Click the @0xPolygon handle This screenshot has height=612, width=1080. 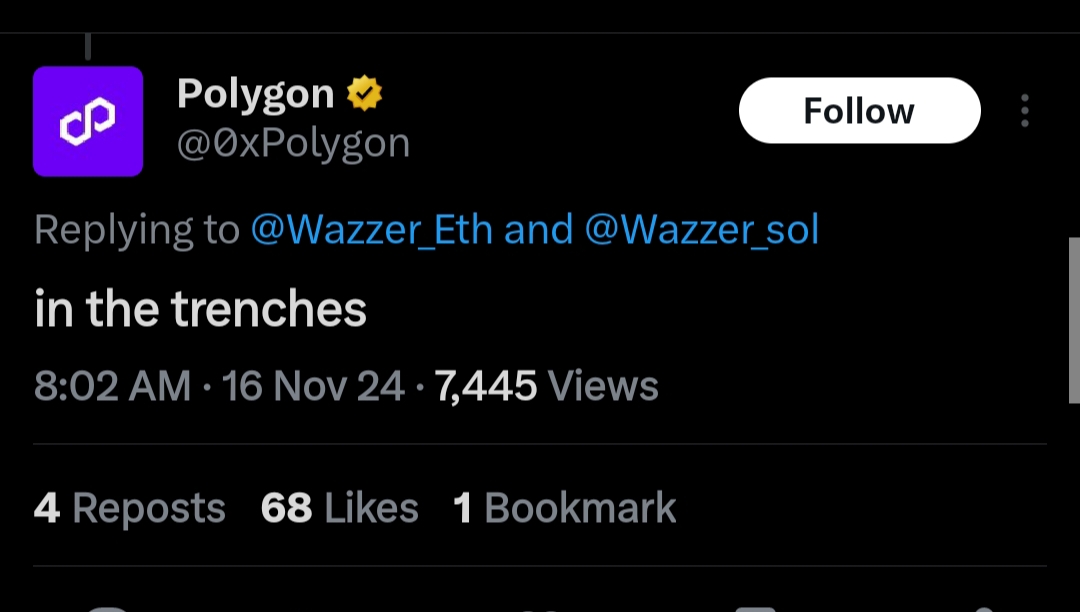(293, 143)
